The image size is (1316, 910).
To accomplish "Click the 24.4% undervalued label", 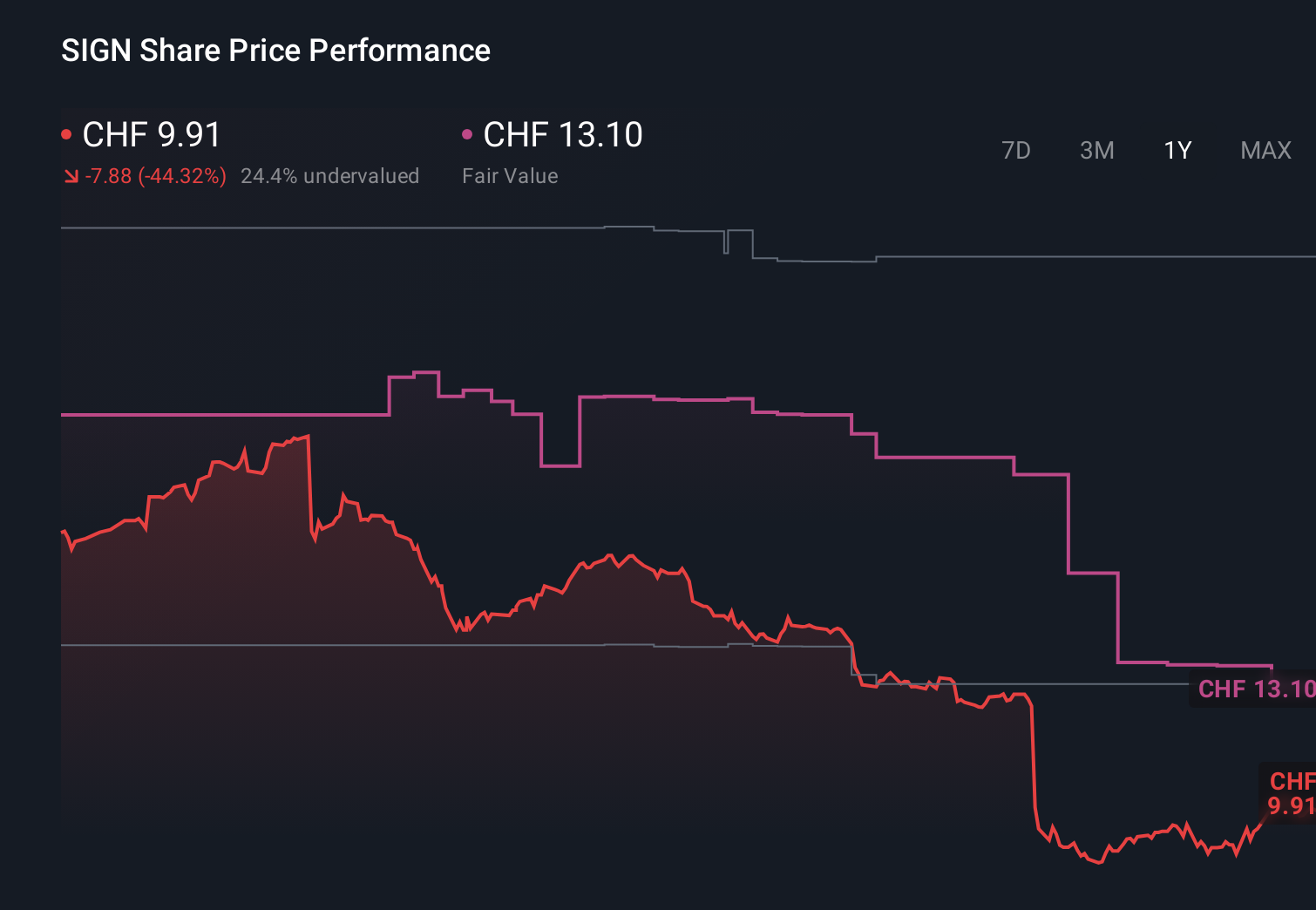I will pyautogui.click(x=331, y=176).
